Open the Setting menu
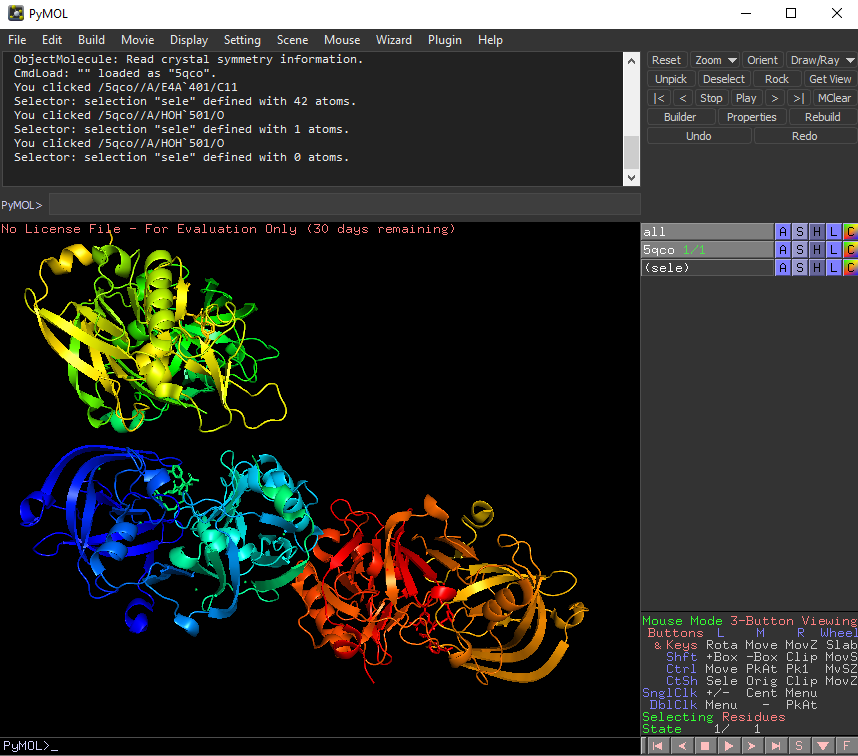The image size is (858, 756). [x=242, y=40]
